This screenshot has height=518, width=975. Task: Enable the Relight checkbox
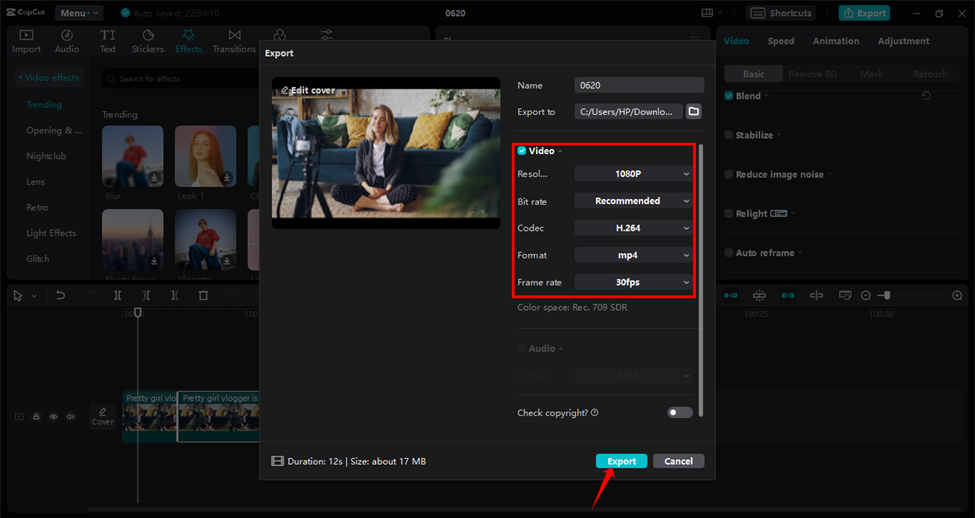tap(729, 213)
